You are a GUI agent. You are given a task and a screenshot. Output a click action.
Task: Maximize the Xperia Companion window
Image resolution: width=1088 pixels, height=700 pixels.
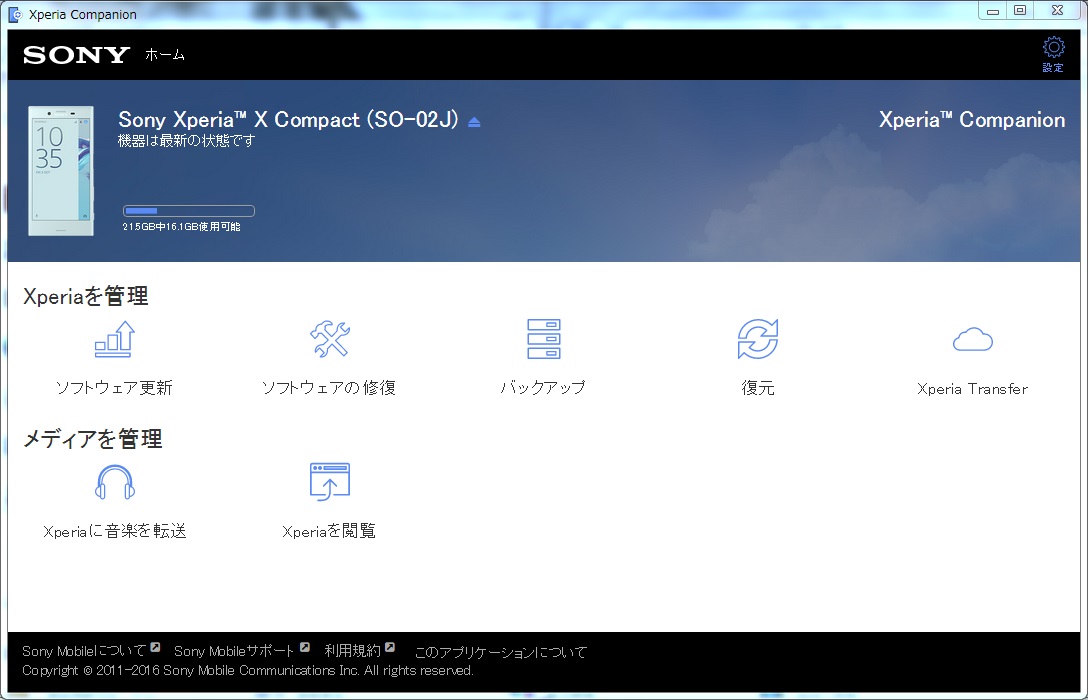(1020, 10)
